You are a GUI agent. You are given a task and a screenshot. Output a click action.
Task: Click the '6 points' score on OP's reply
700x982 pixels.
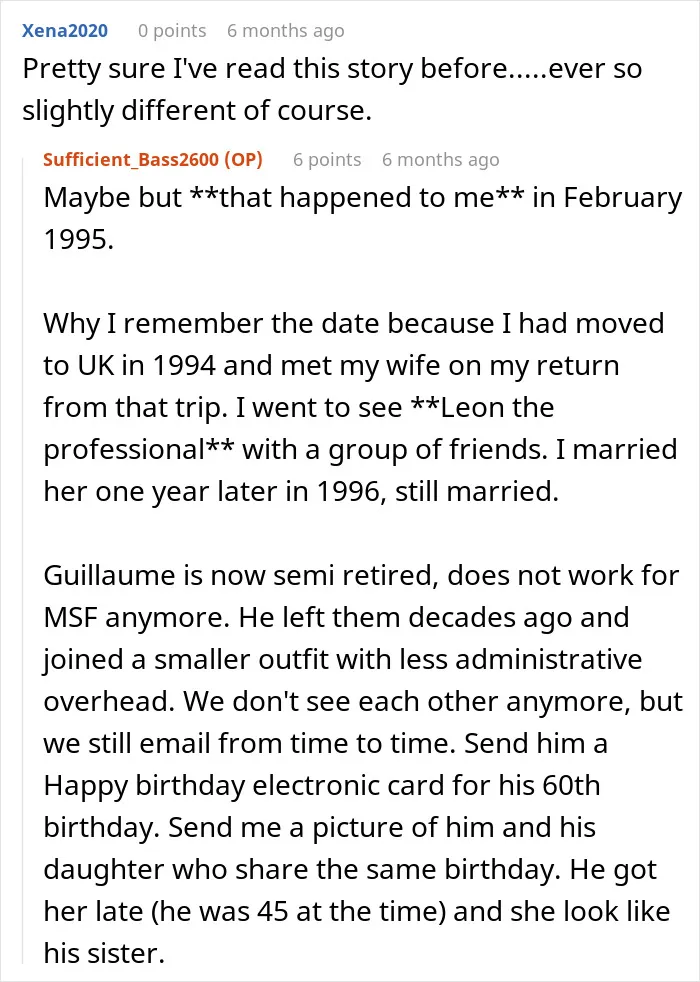327,160
